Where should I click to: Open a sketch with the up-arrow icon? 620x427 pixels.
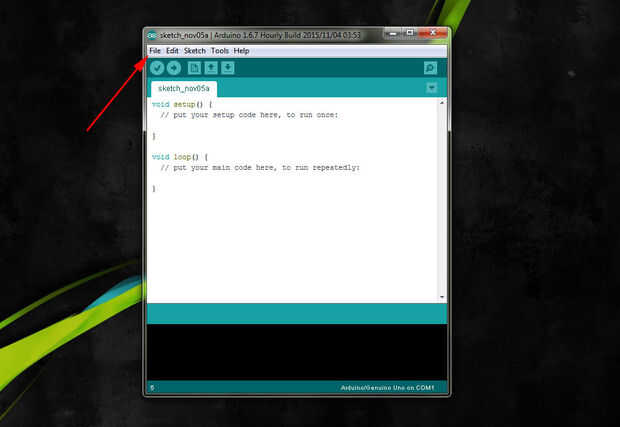[x=211, y=68]
